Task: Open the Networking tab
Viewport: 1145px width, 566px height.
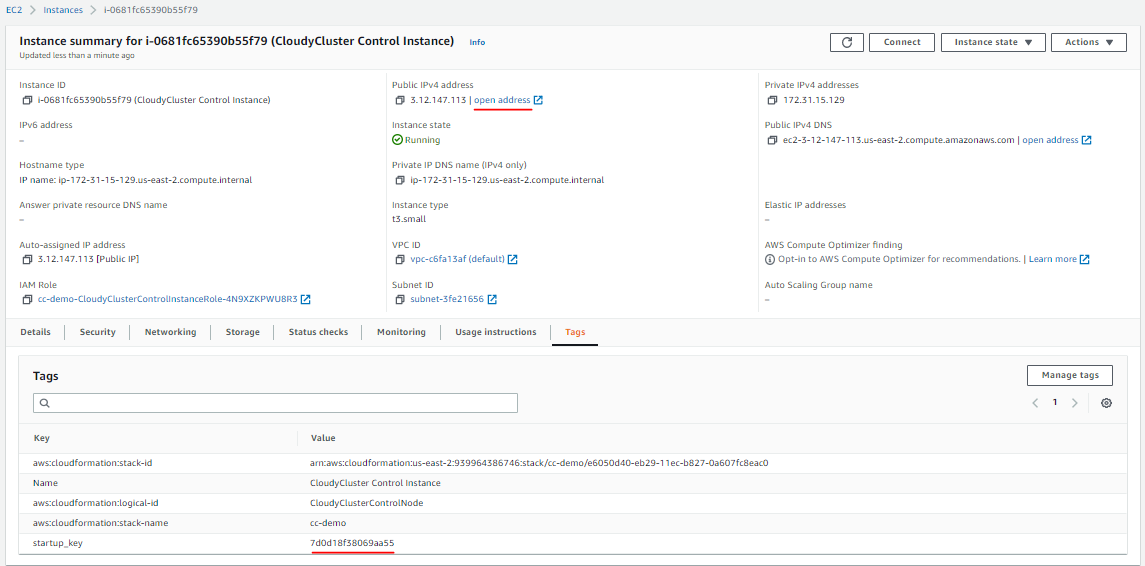Action: [170, 332]
